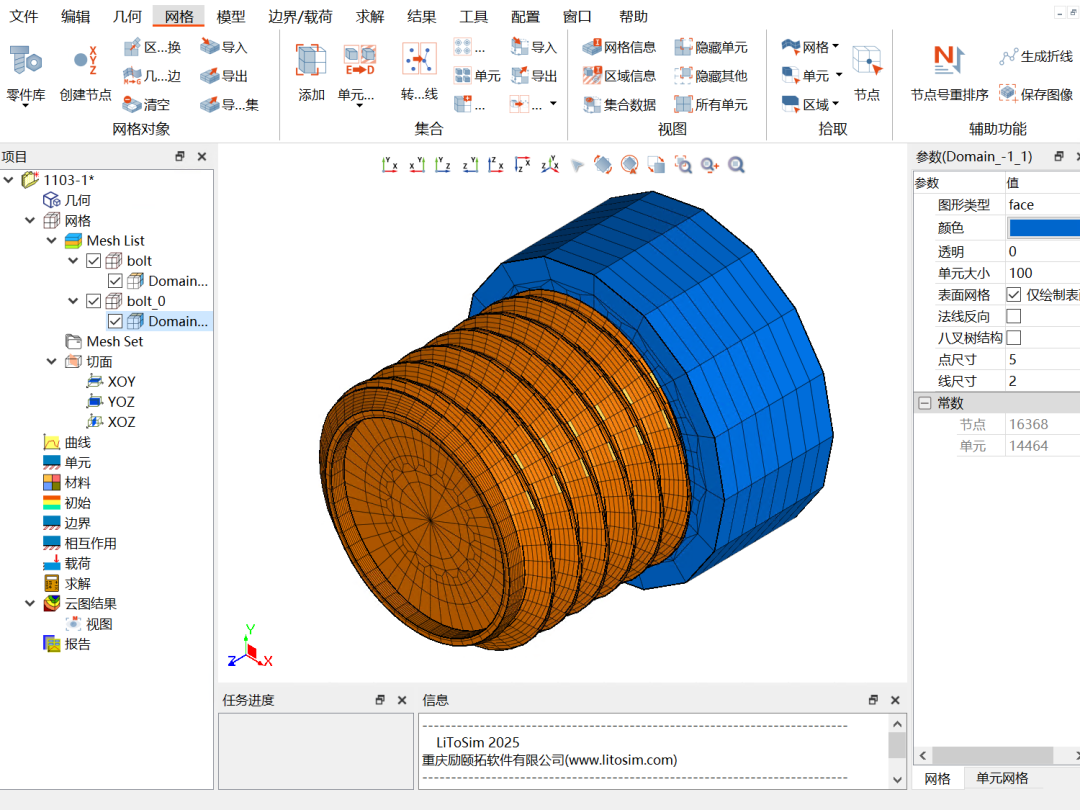
Task: Click the 区...换 mesh object tool
Action: point(152,47)
